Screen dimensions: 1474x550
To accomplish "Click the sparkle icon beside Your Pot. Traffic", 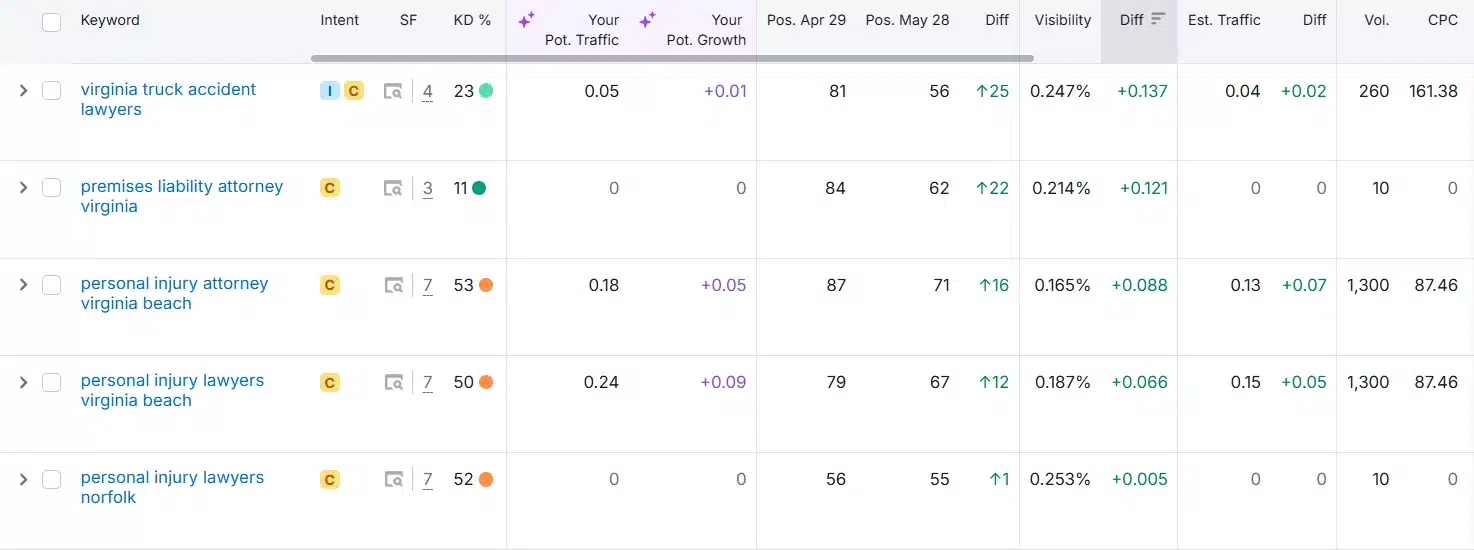I will tap(526, 19).
